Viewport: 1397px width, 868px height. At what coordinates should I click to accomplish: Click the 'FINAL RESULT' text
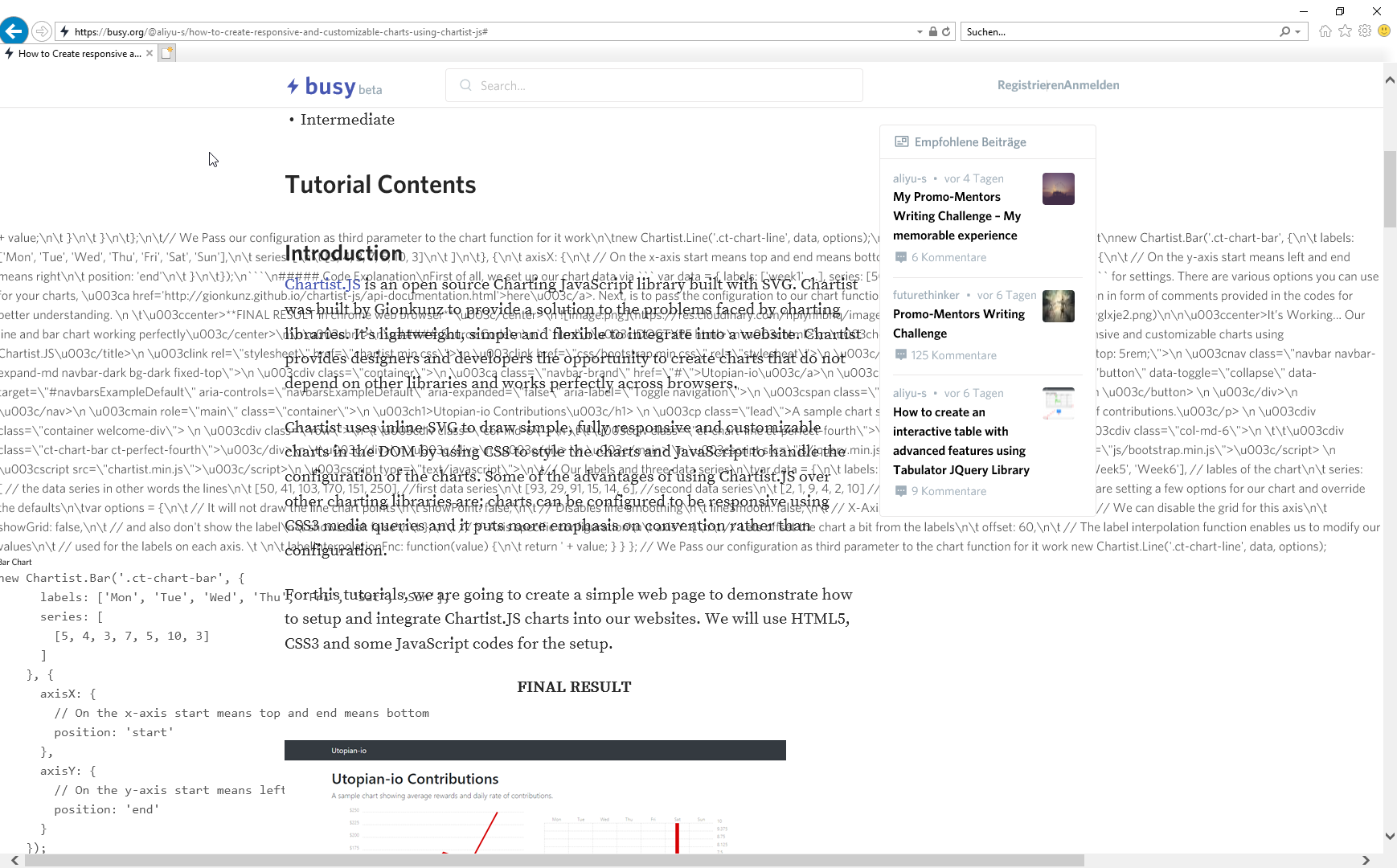point(574,687)
